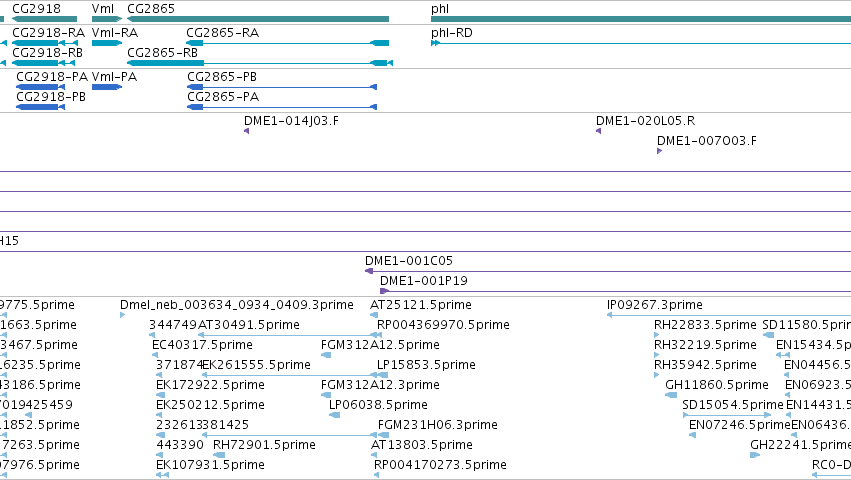This screenshot has height=480, width=851.
Task: Click the FGM312A12.3prime EST label
Action: click(x=380, y=385)
